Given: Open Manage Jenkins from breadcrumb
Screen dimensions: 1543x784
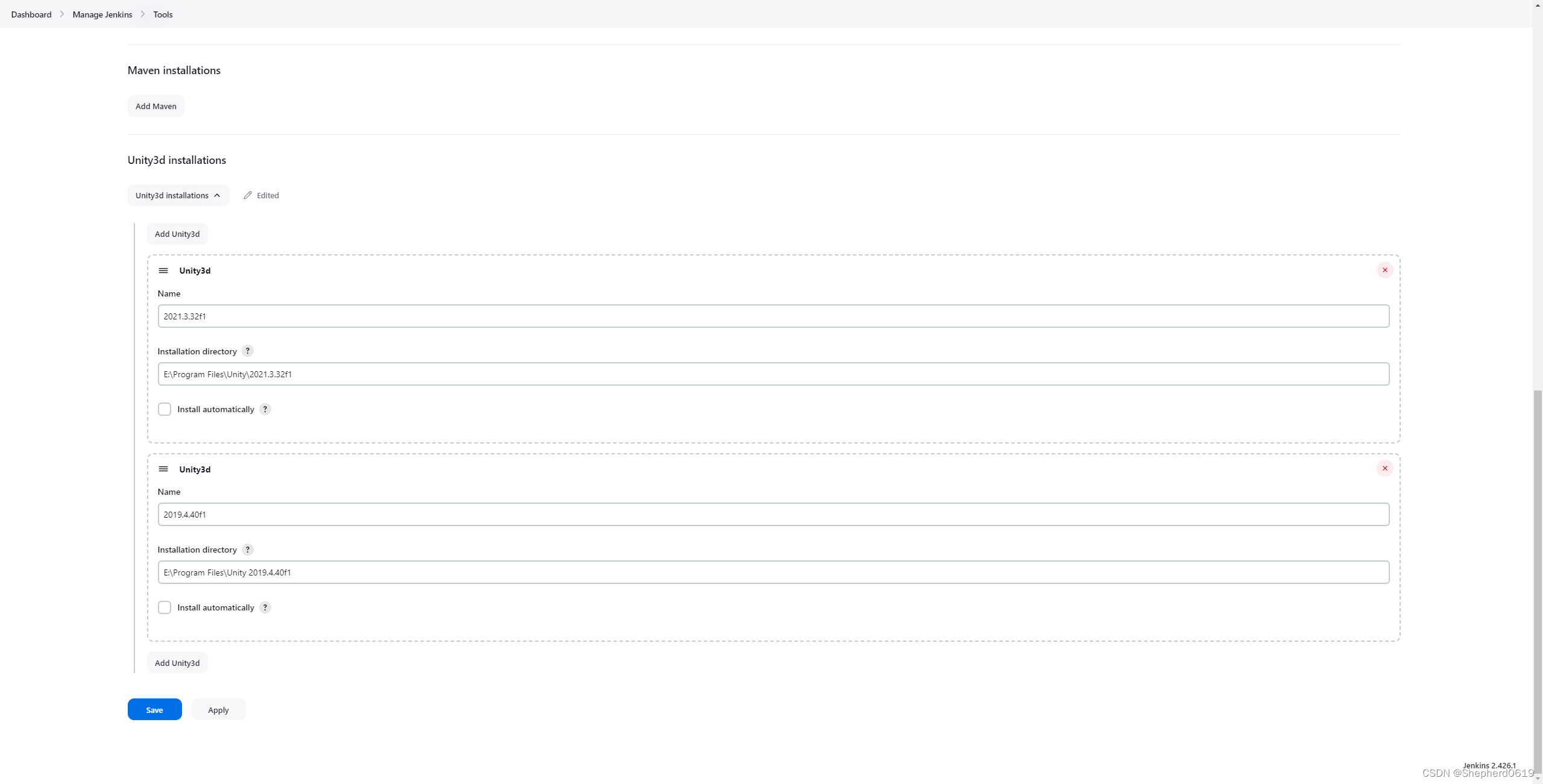Looking at the screenshot, I should coord(102,14).
